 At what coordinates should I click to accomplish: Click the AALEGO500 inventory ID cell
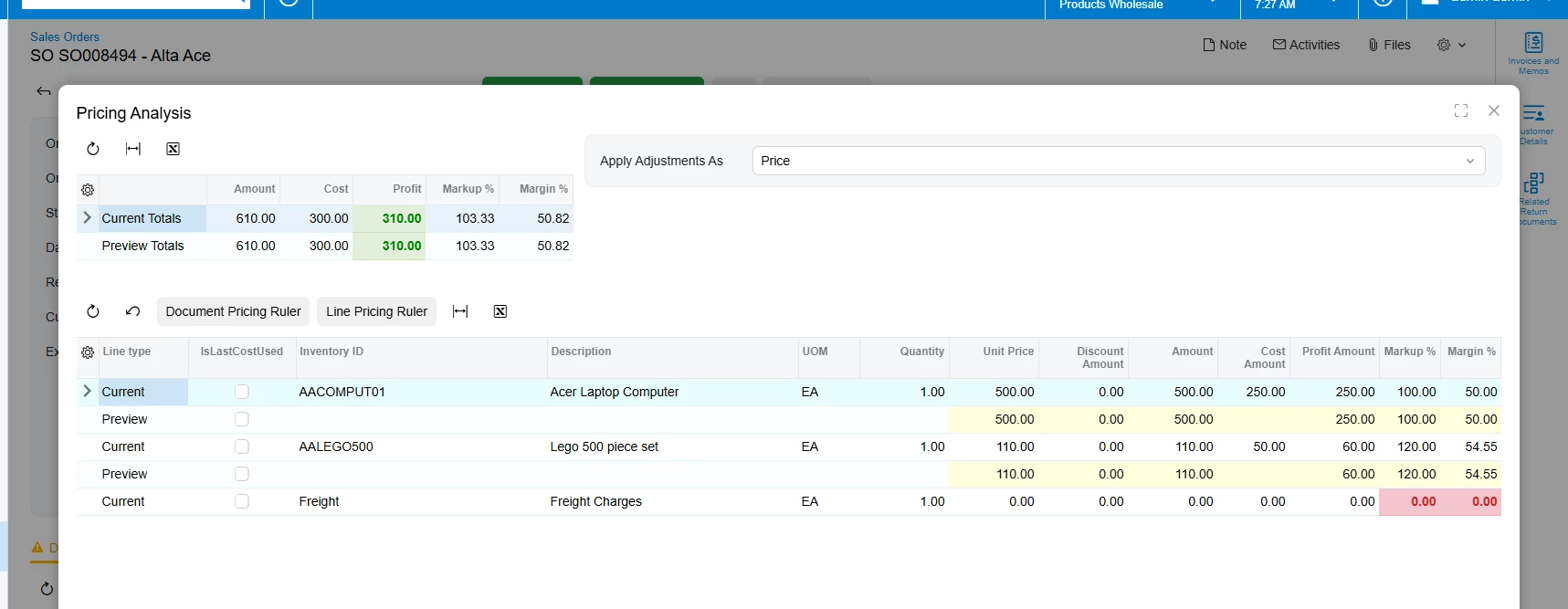click(422, 446)
